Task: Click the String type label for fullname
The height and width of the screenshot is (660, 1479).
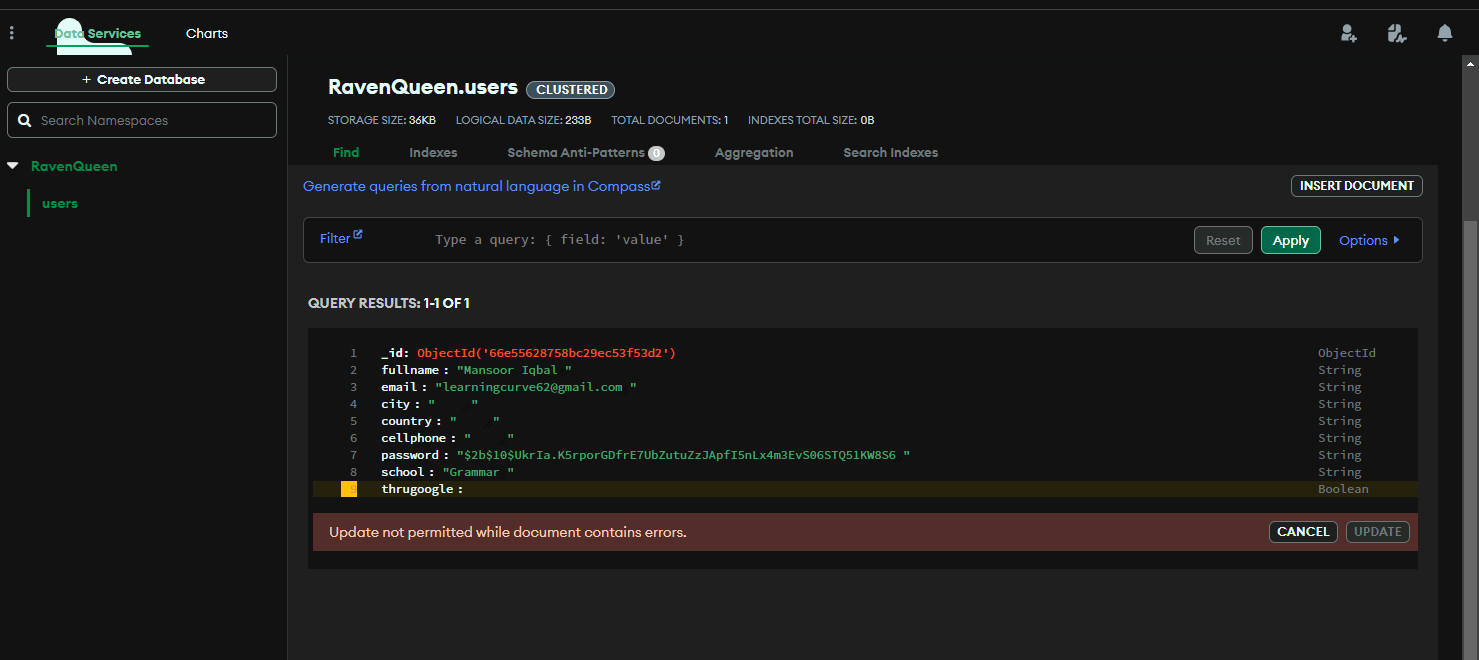Action: coord(1339,370)
